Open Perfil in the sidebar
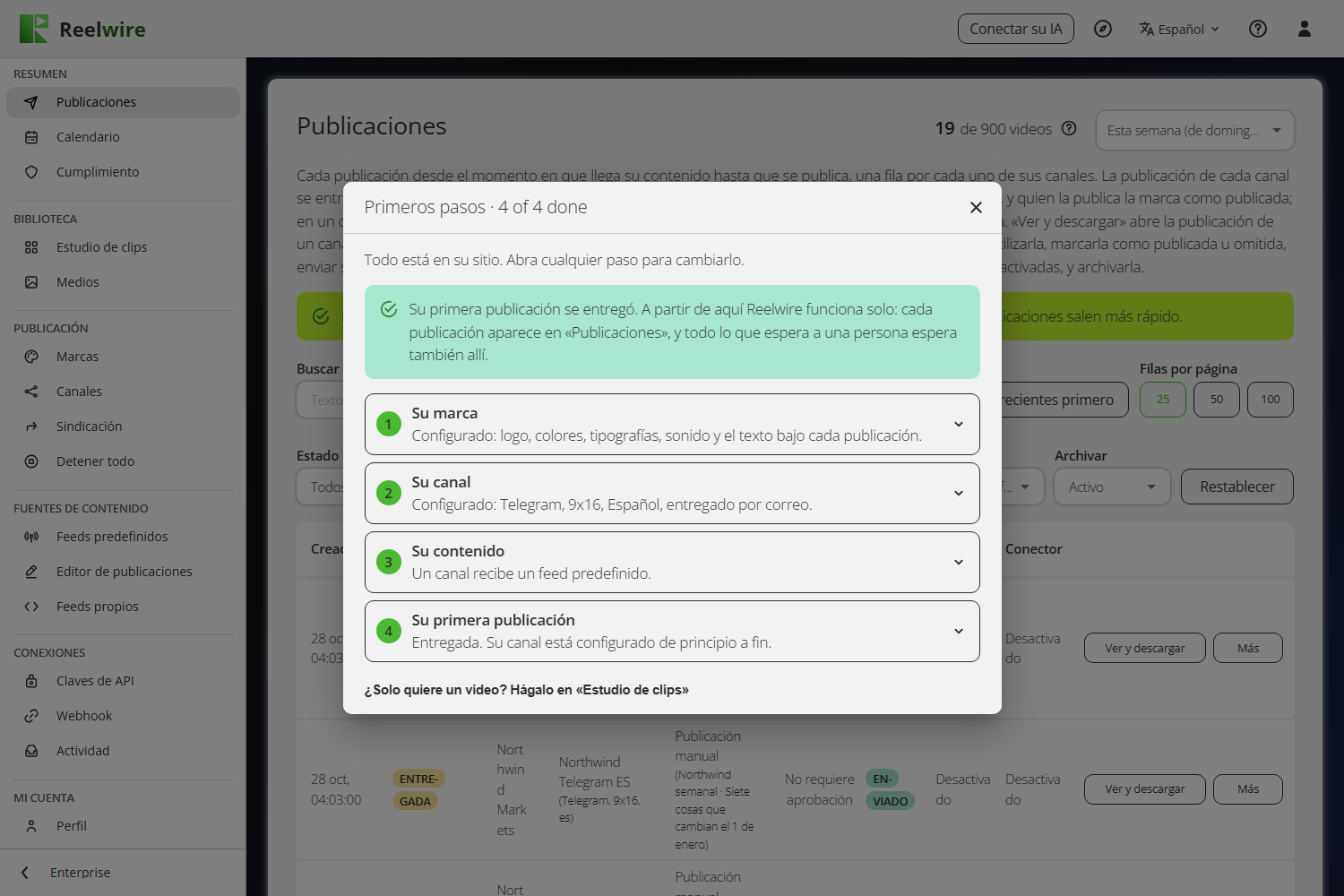1344x896 pixels. [123, 826]
